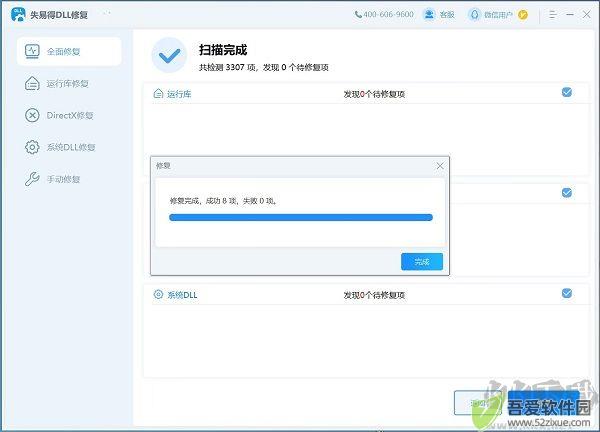Click the DirectX修复 circle-X icon
This screenshot has height=432, width=600.
click(32, 115)
